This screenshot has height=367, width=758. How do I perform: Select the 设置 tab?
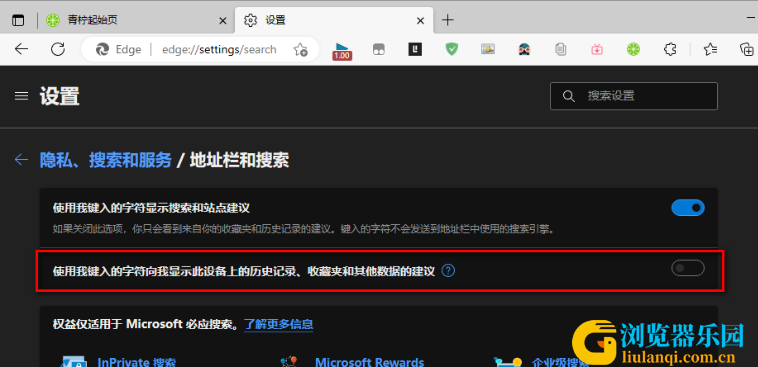point(335,20)
